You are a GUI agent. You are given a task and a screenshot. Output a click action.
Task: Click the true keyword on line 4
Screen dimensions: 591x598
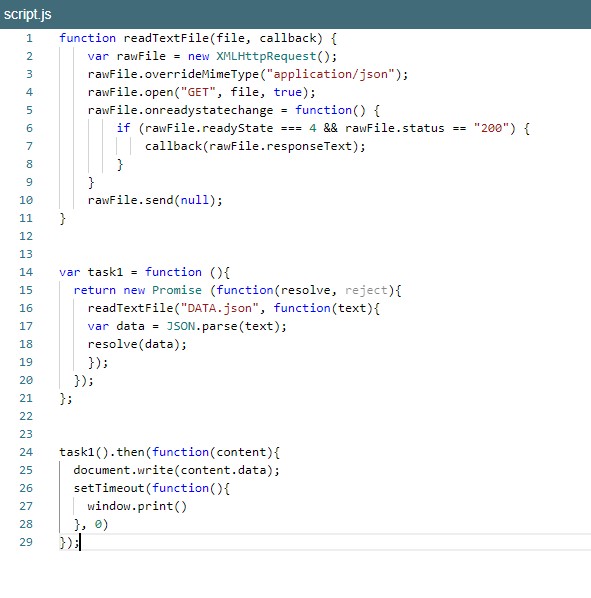pos(287,92)
